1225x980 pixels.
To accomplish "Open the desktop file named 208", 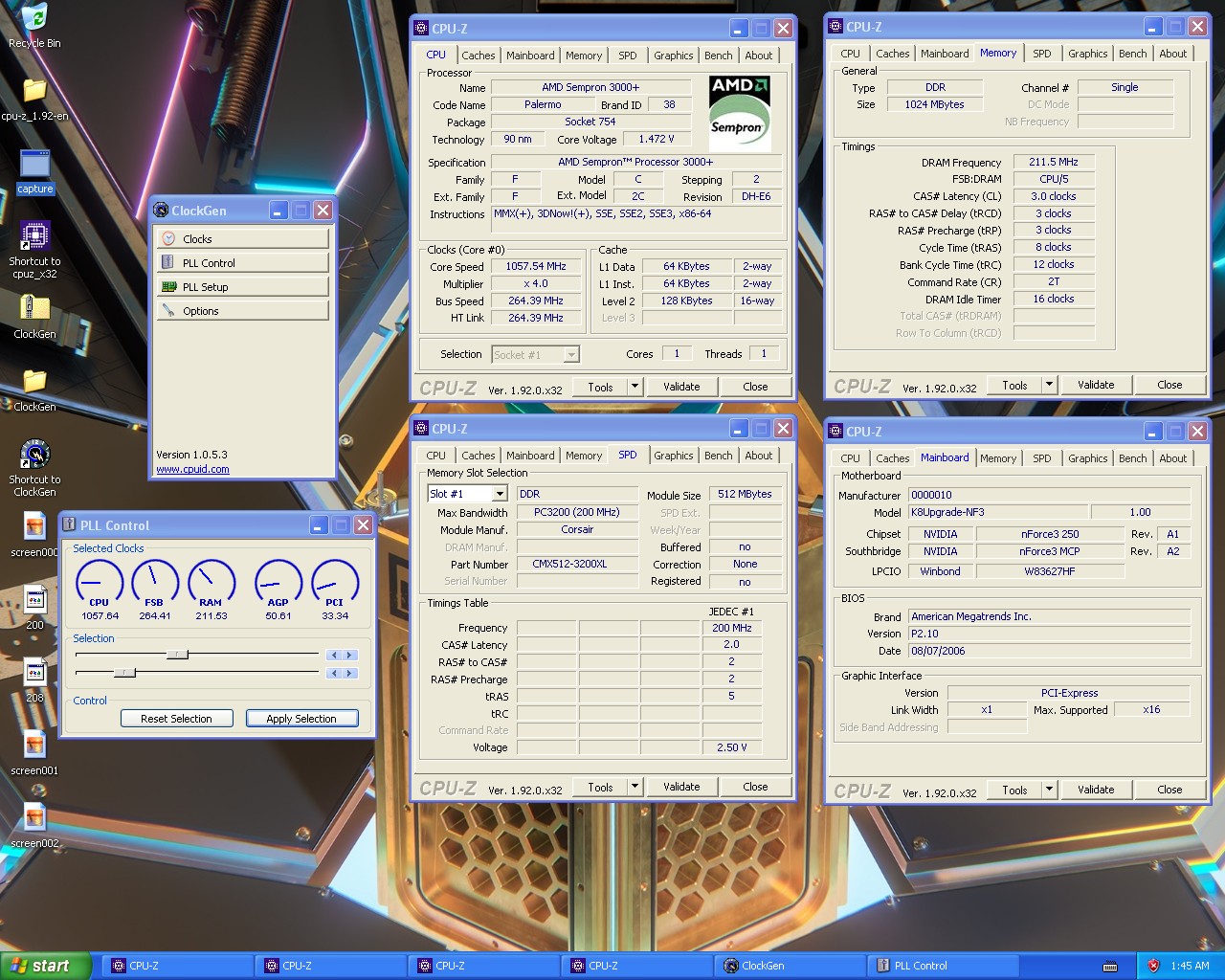I will coord(34,672).
